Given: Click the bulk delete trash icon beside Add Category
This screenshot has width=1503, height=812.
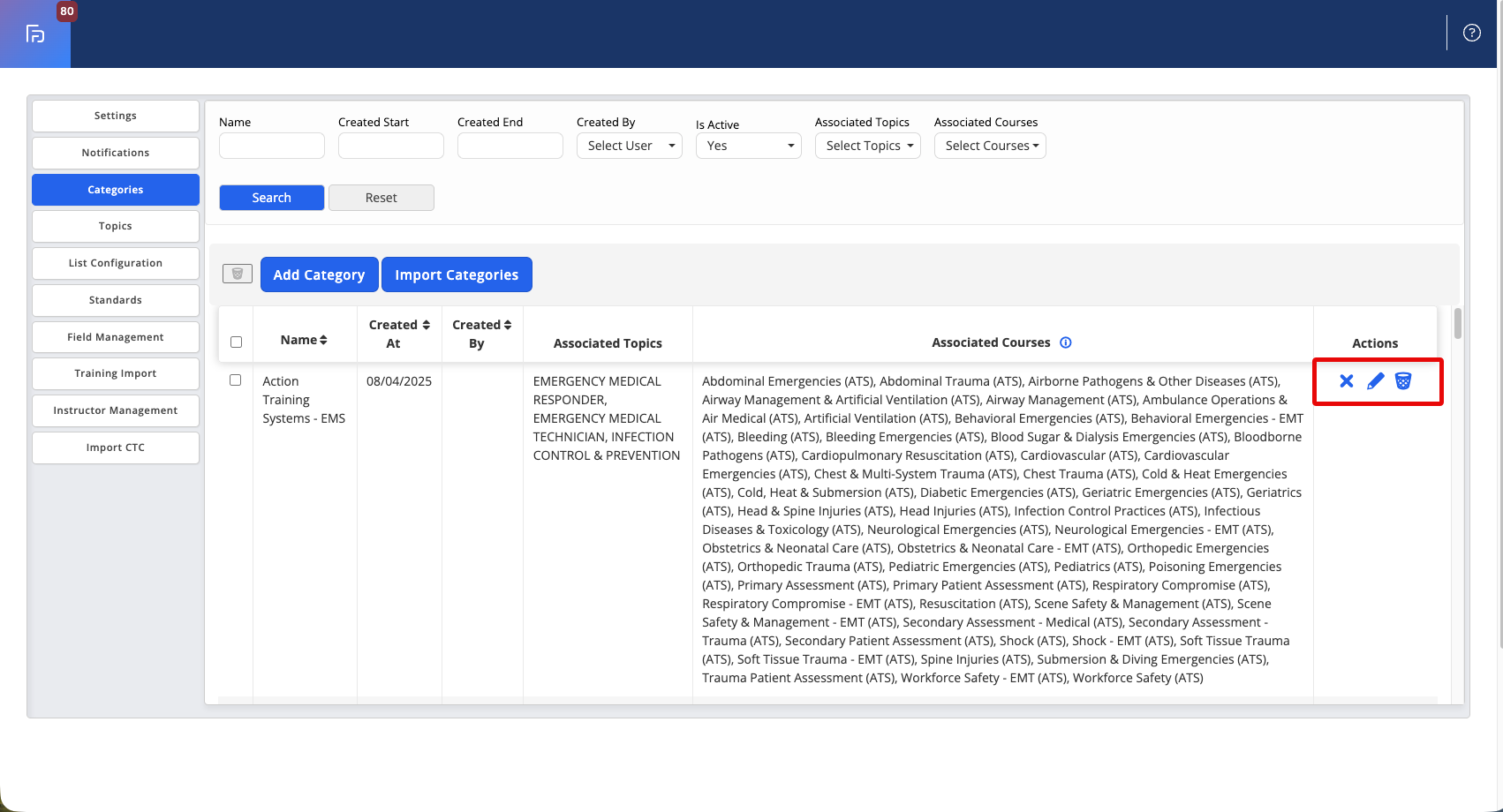Looking at the screenshot, I should (x=238, y=274).
